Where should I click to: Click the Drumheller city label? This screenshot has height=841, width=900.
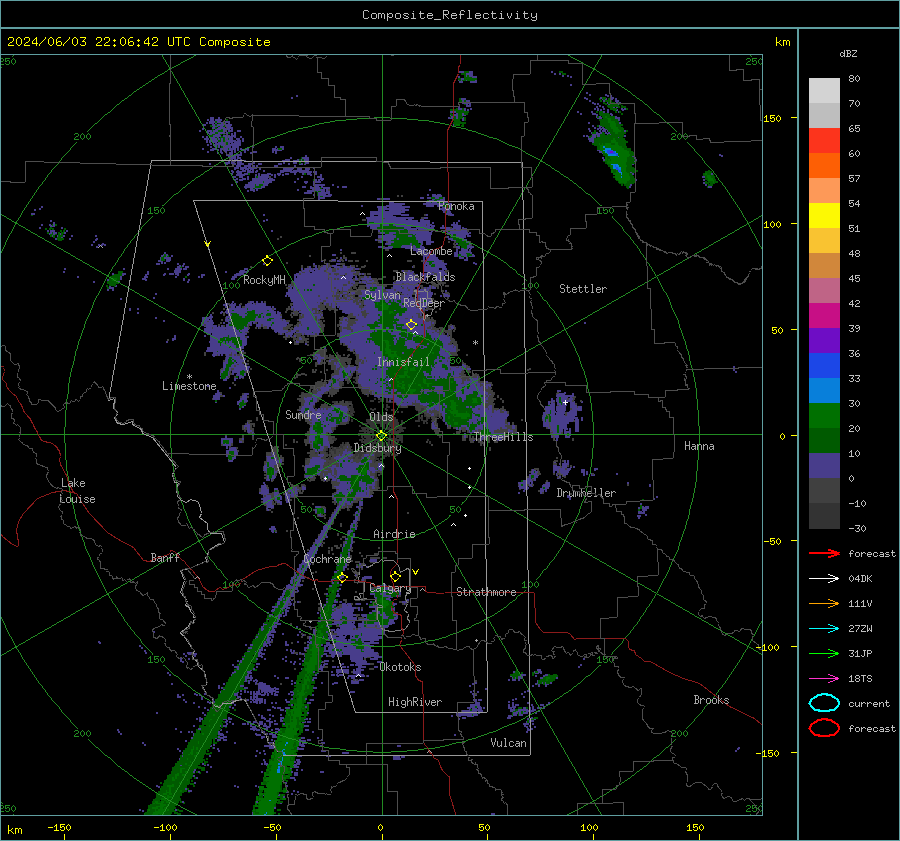pyautogui.click(x=586, y=493)
